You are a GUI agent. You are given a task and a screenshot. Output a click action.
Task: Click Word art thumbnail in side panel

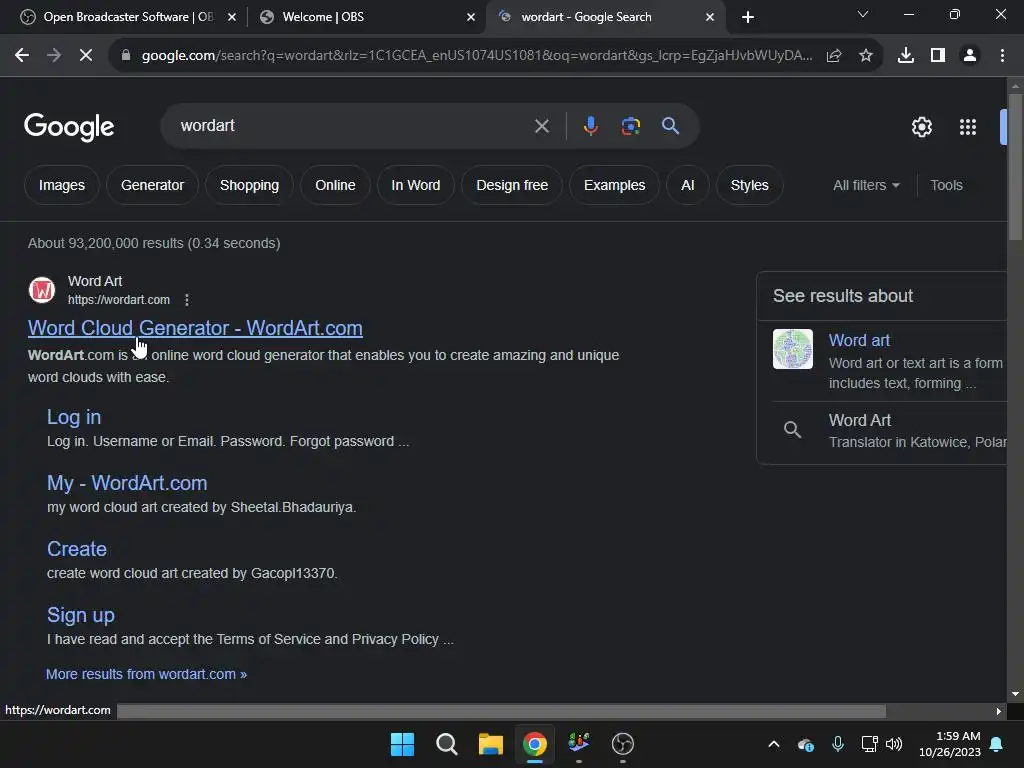793,349
